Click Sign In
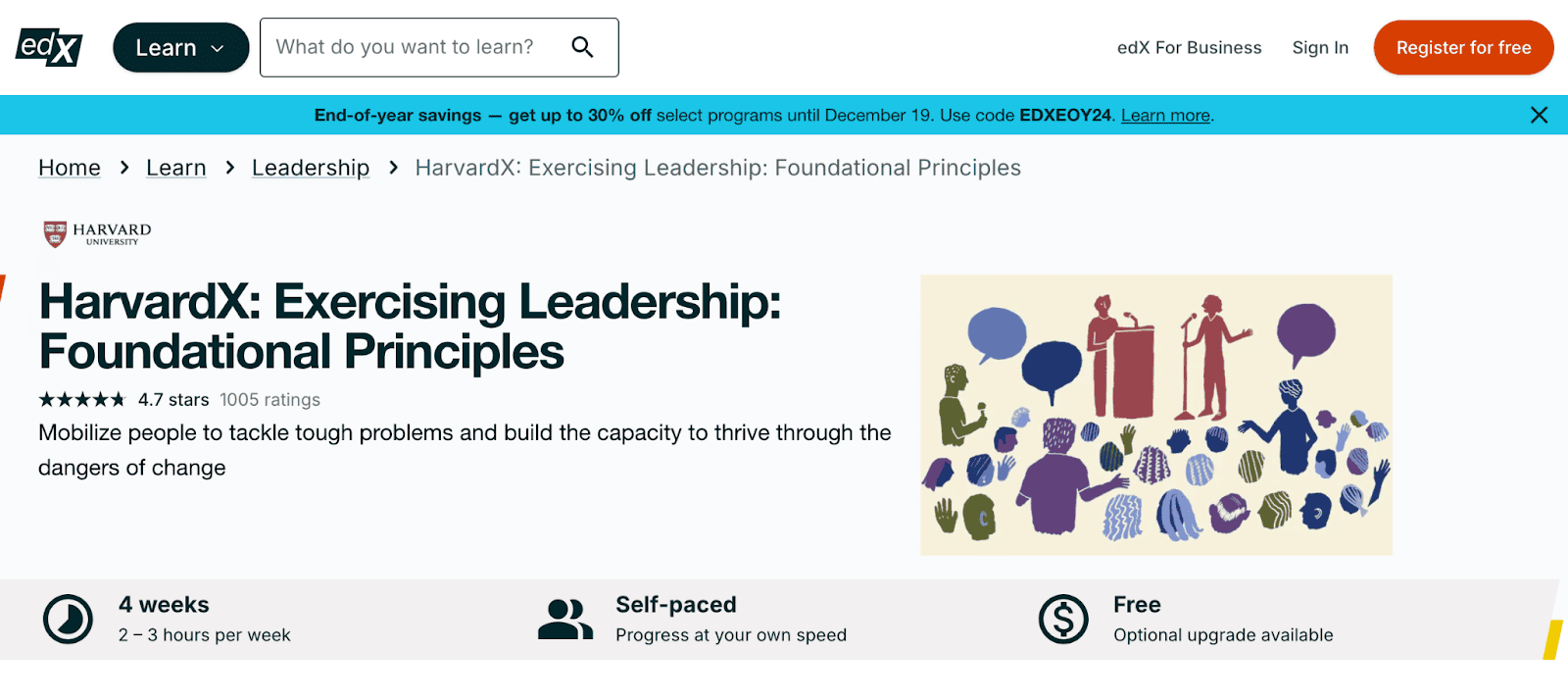 [1320, 48]
